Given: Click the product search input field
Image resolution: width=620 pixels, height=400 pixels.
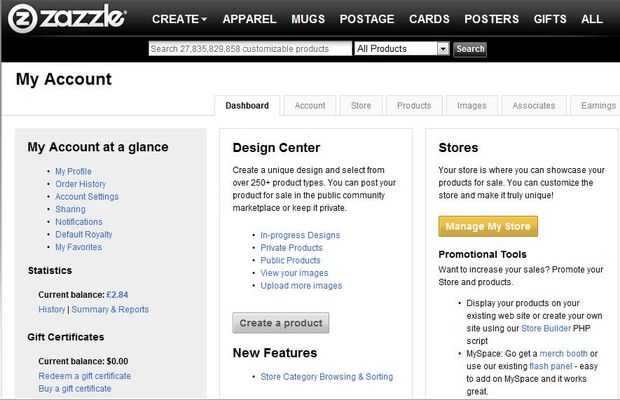Looking at the screenshot, I should pyautogui.click(x=250, y=48).
